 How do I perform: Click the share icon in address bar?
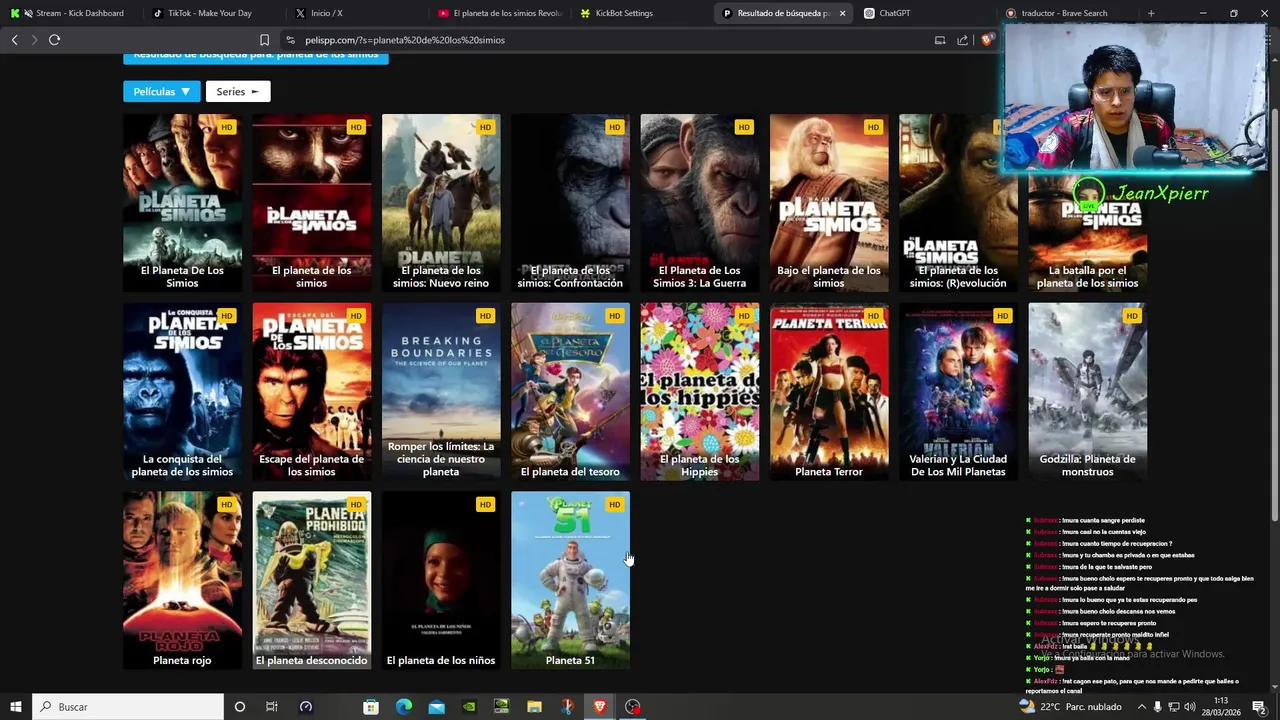[962, 40]
